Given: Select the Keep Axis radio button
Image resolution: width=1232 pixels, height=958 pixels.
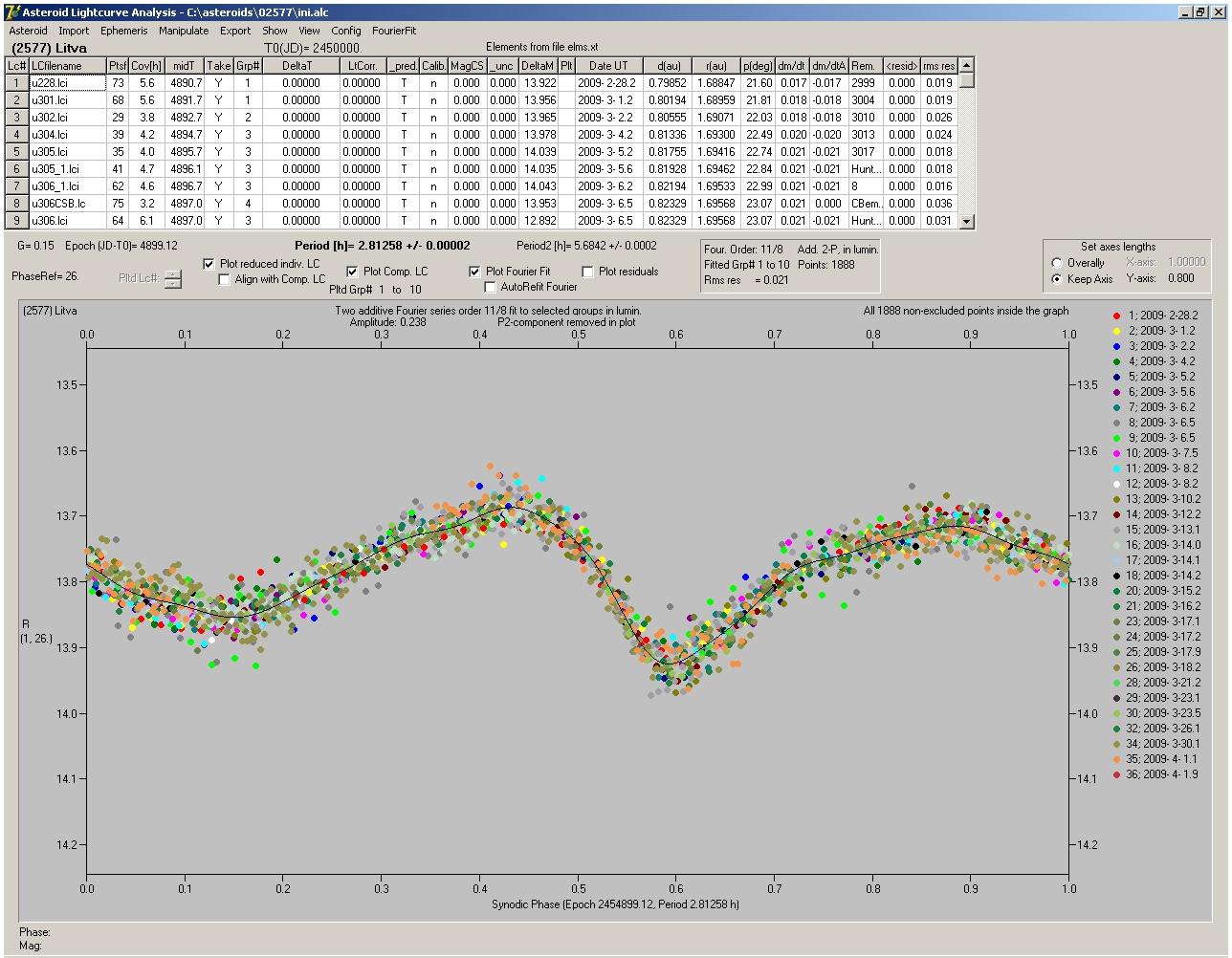Looking at the screenshot, I should [1057, 279].
